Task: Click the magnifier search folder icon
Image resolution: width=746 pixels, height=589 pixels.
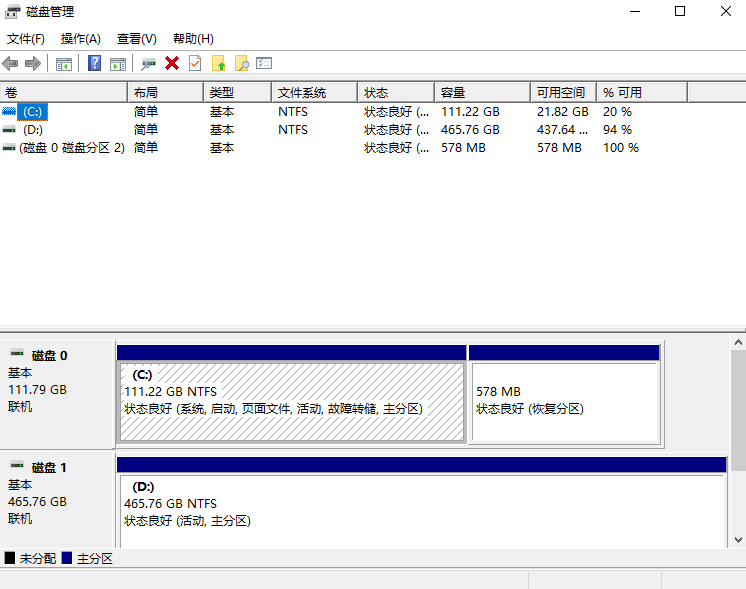Action: [241, 63]
